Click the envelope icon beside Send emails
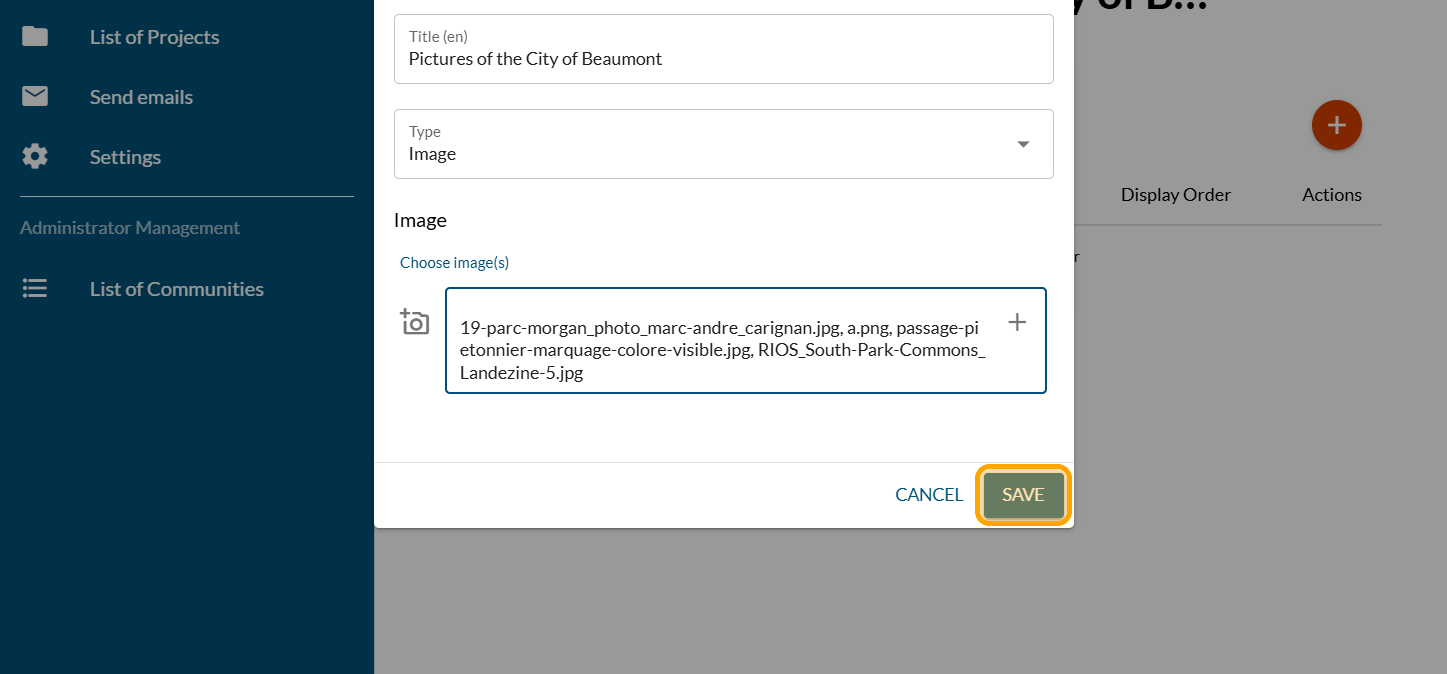 point(35,97)
